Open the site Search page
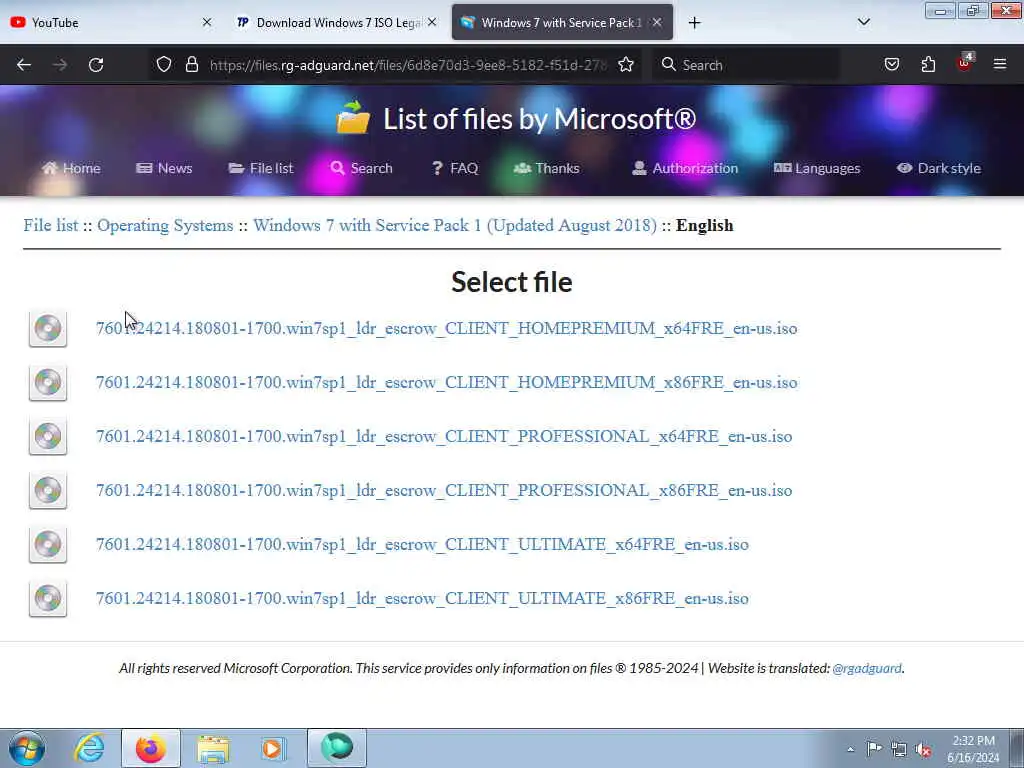1024x768 pixels. pos(361,168)
